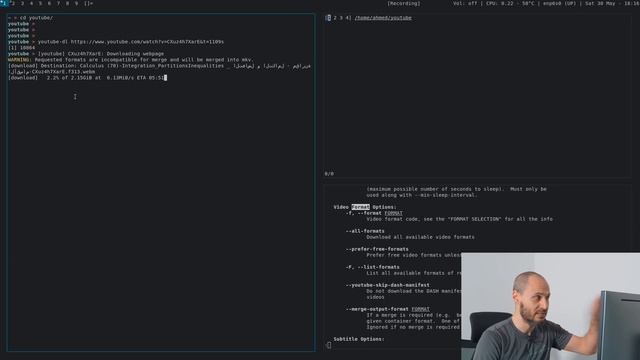
Task: Click the '[download] Destination: Calculus' line
Action: point(159,66)
